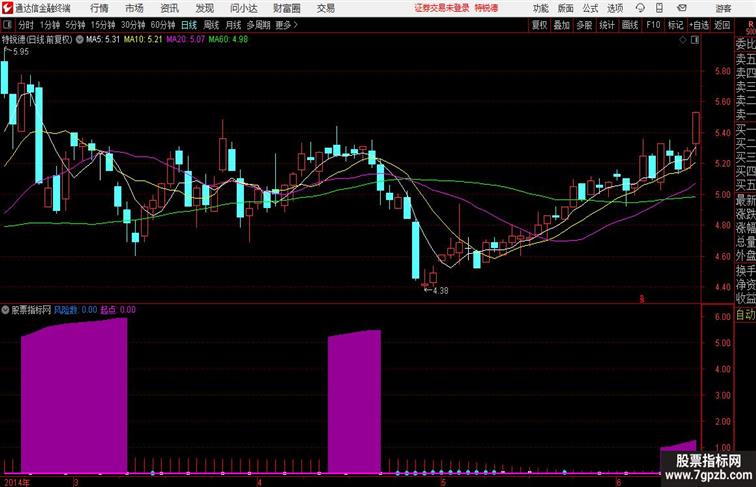This screenshot has height=487, width=756.
Task: Click the 特锐德(日线 前复权) chart title
Action: pyautogui.click(x=37, y=40)
